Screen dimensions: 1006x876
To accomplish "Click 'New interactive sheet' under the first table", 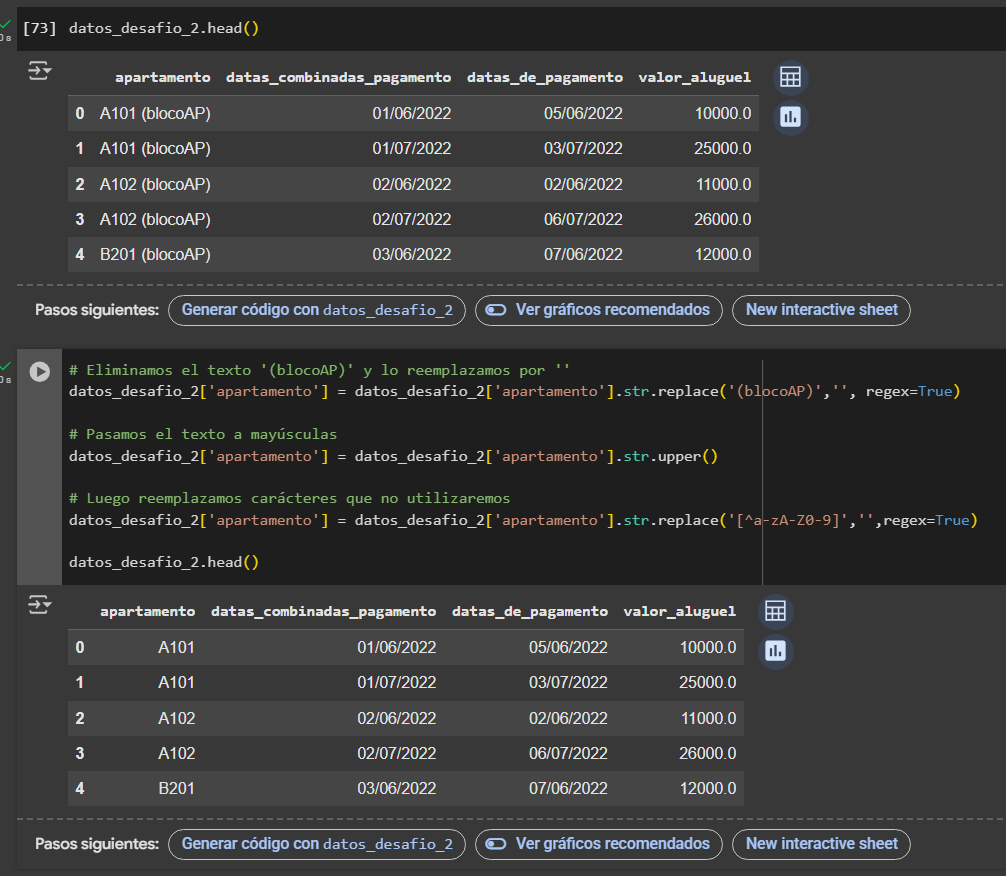I will [821, 310].
